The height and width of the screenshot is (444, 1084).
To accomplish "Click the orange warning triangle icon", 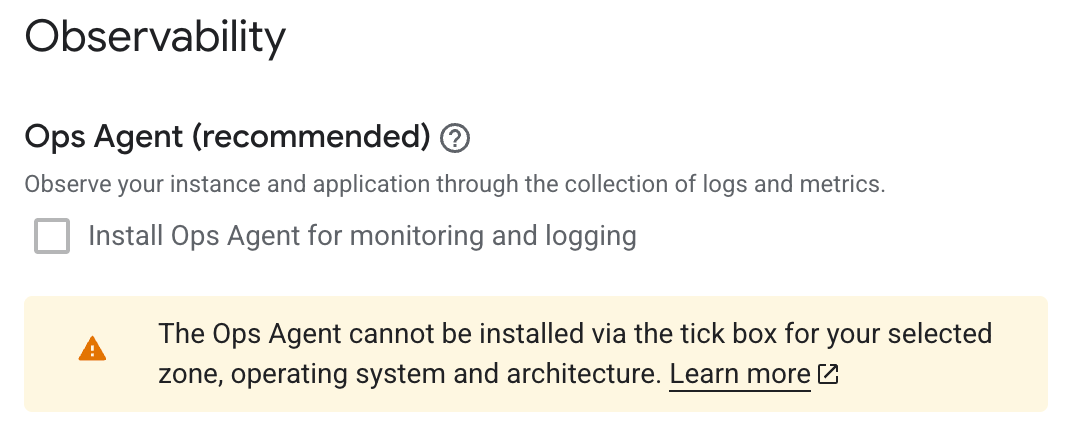I will [92, 348].
